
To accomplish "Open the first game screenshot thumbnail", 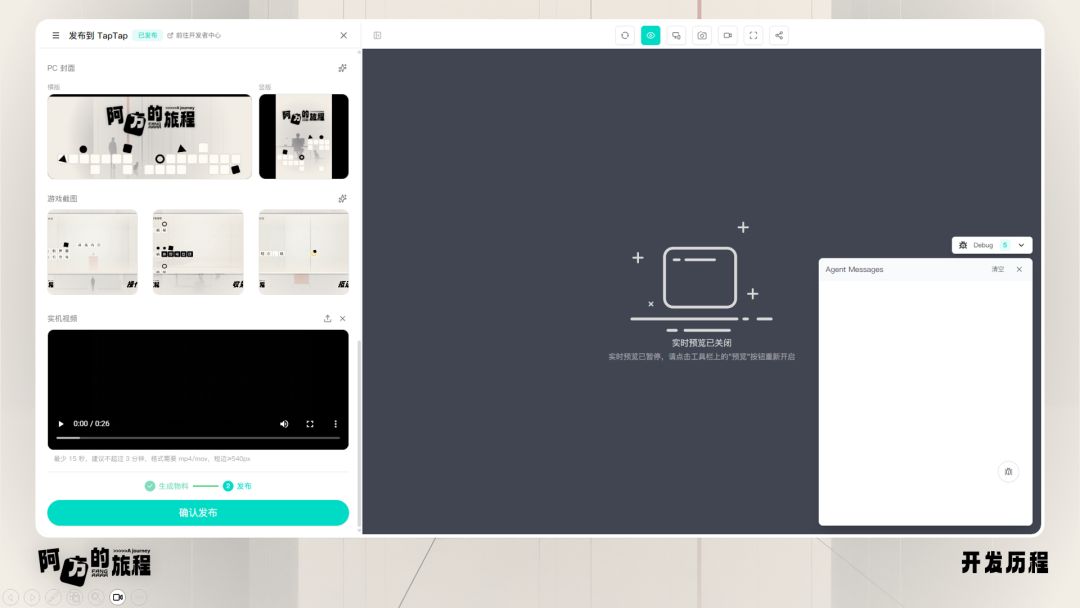I will pos(92,252).
